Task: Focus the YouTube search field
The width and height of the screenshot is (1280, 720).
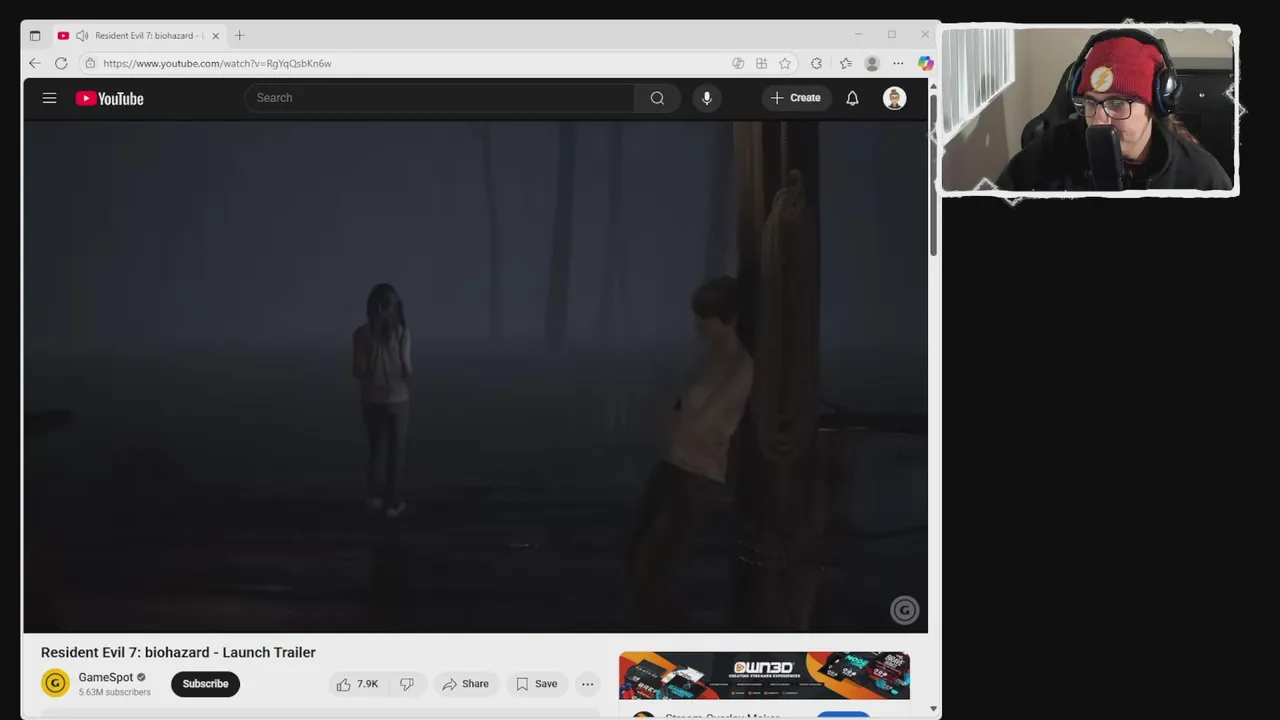Action: click(440, 98)
